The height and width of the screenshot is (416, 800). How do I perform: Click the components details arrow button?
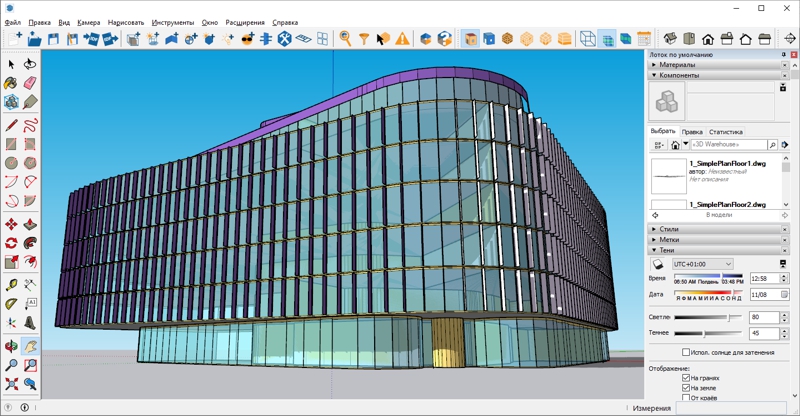(x=785, y=145)
